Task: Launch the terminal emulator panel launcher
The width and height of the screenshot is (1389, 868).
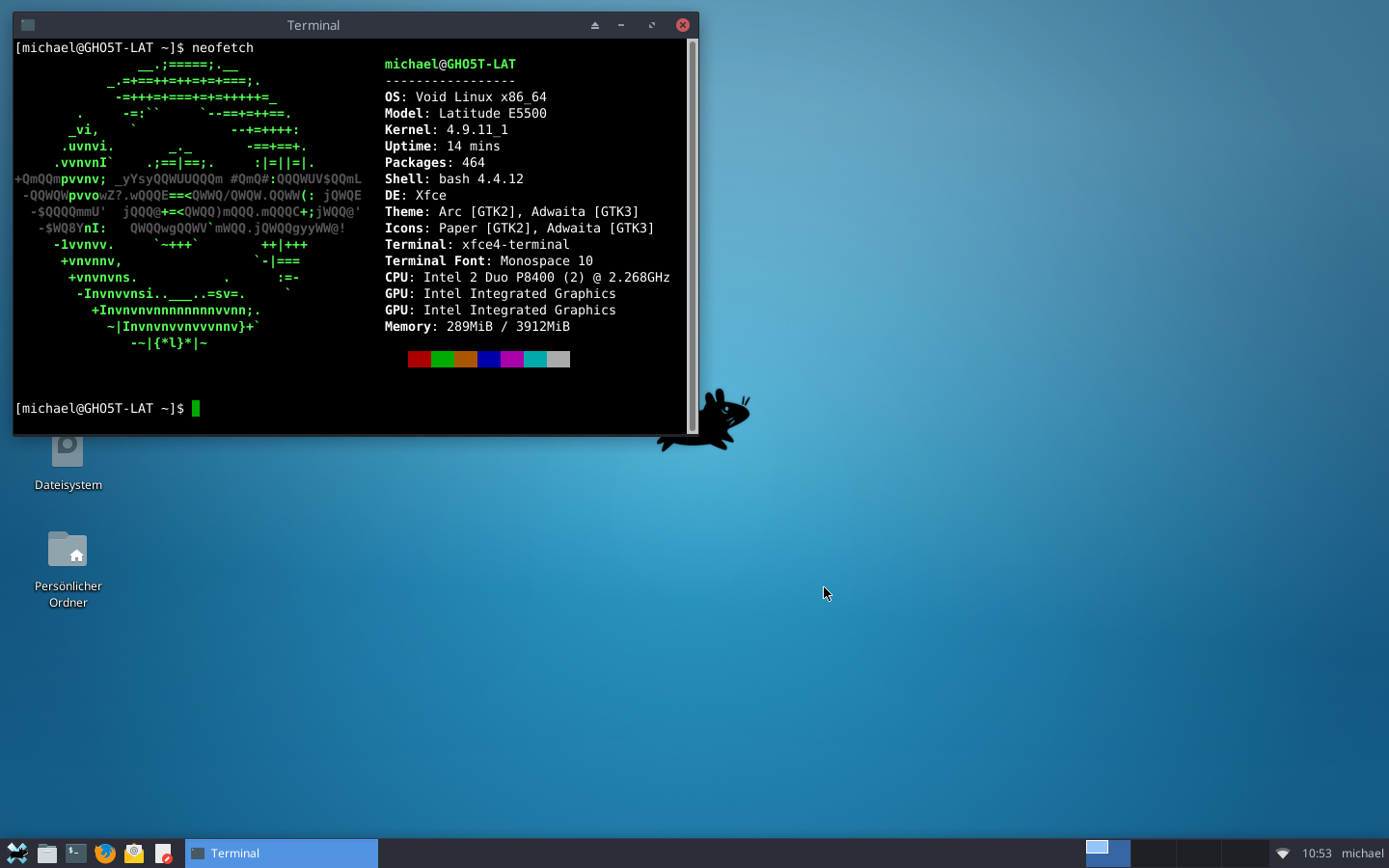Action: [x=76, y=853]
